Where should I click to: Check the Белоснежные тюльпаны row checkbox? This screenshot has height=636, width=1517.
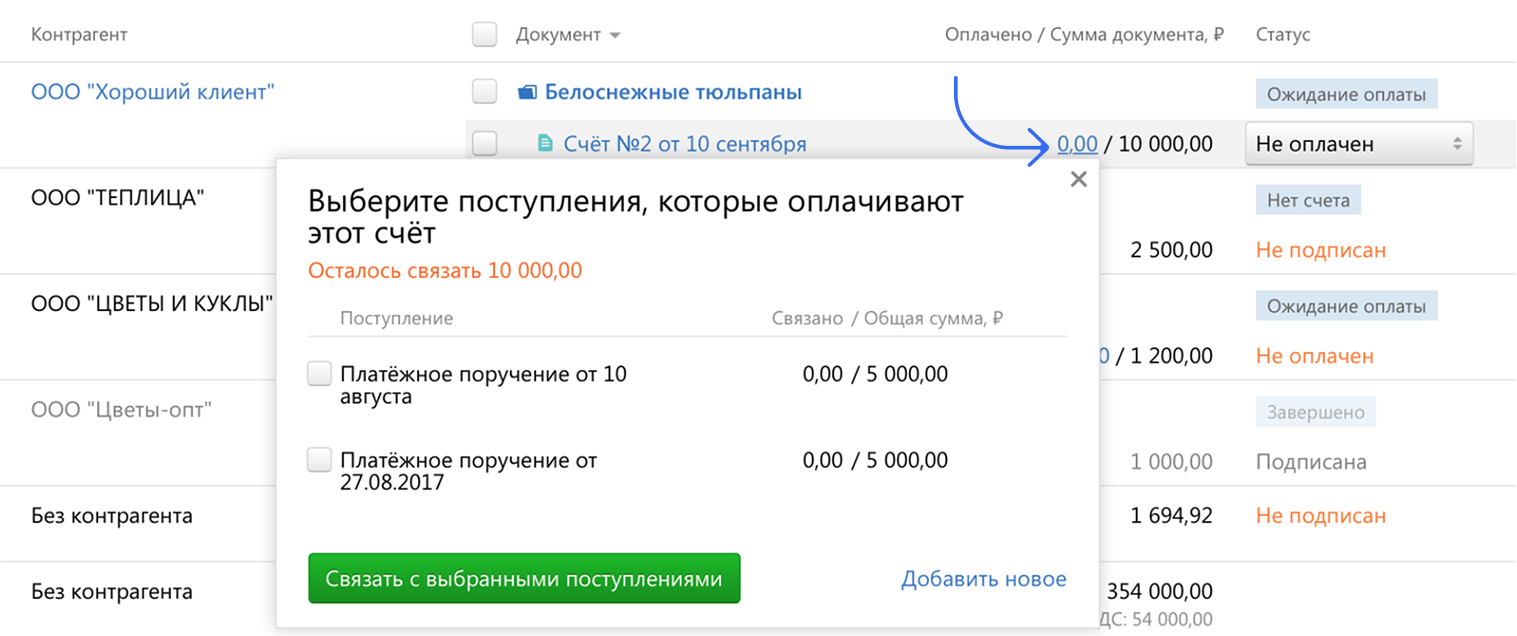pyautogui.click(x=484, y=93)
